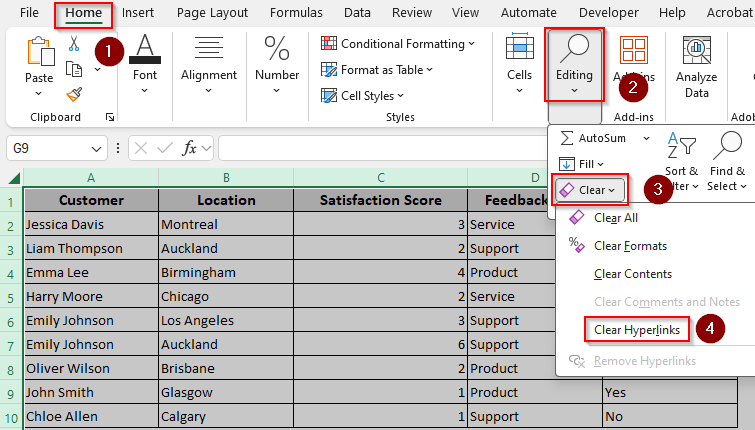The width and height of the screenshot is (755, 430).
Task: Click the Select All corner triangle
Action: pos(14,178)
